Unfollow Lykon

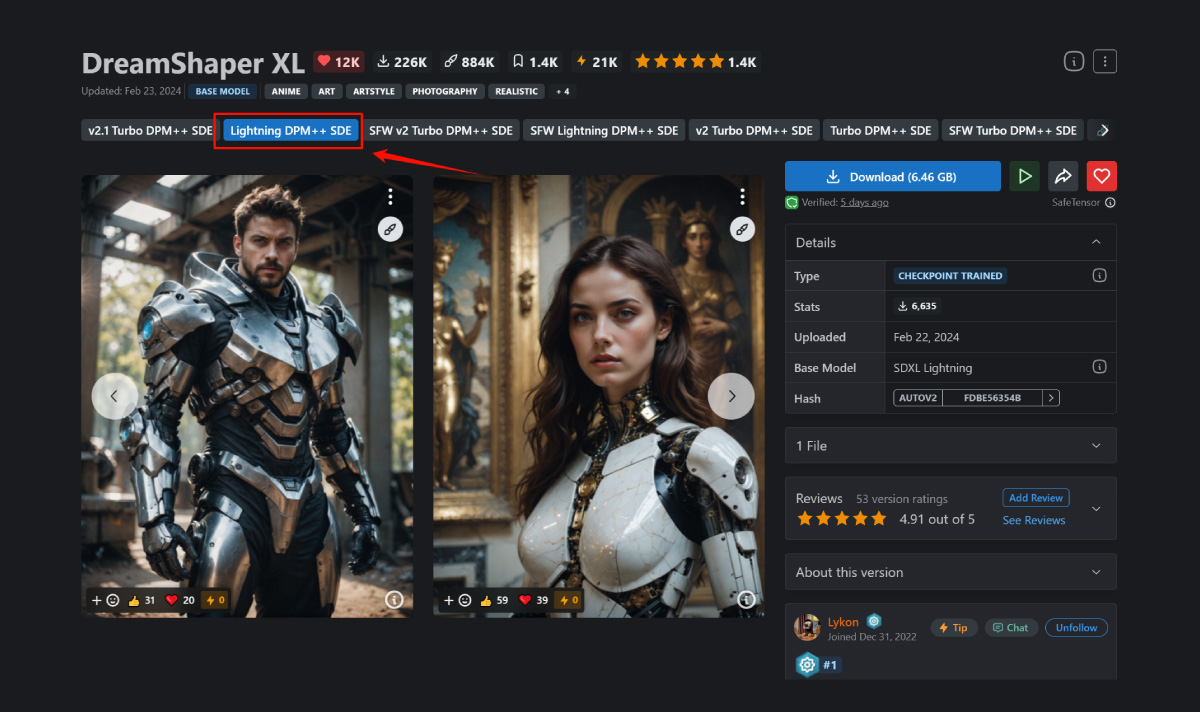pos(1077,627)
